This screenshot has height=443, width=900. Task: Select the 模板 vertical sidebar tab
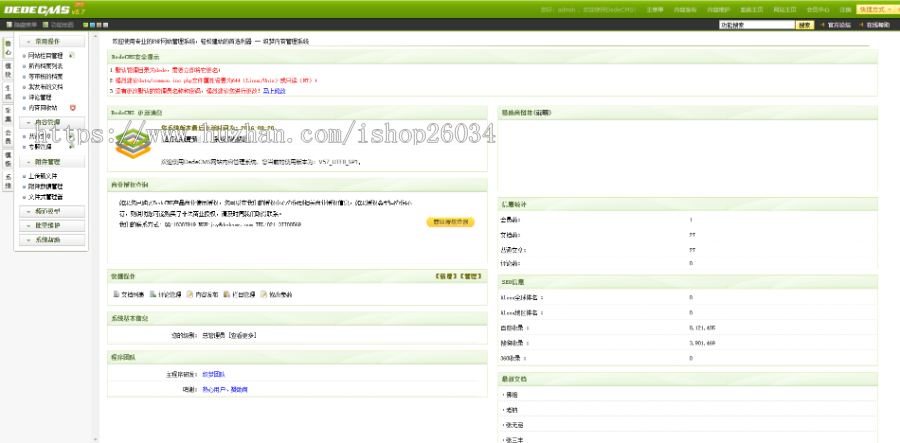click(7, 159)
